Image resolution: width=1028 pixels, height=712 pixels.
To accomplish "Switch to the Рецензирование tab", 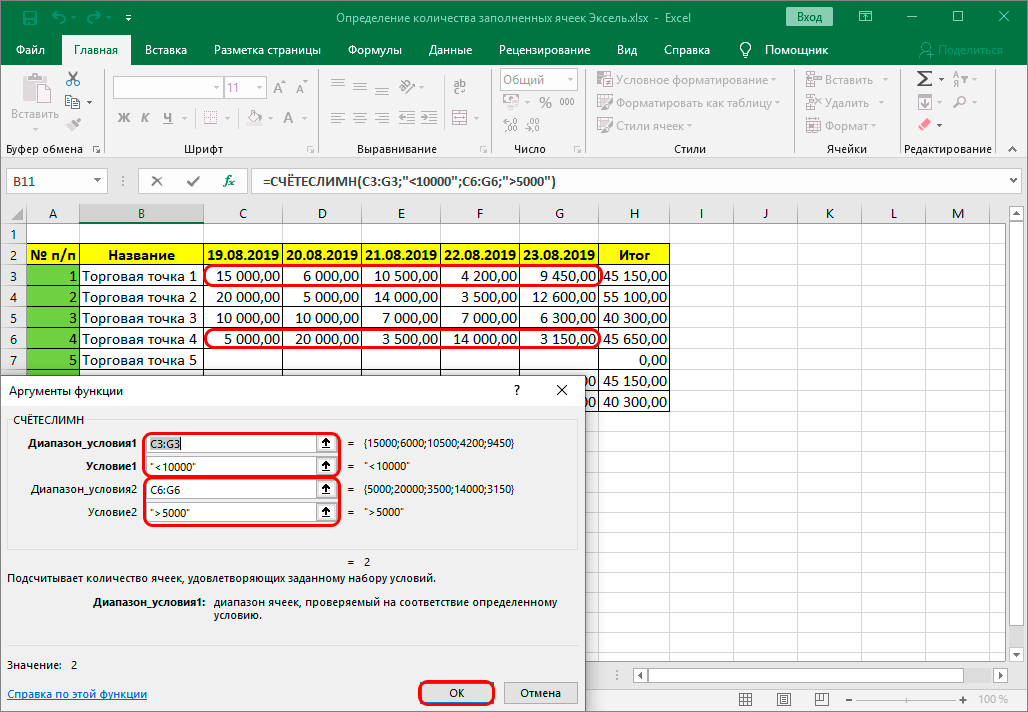I will pos(544,50).
